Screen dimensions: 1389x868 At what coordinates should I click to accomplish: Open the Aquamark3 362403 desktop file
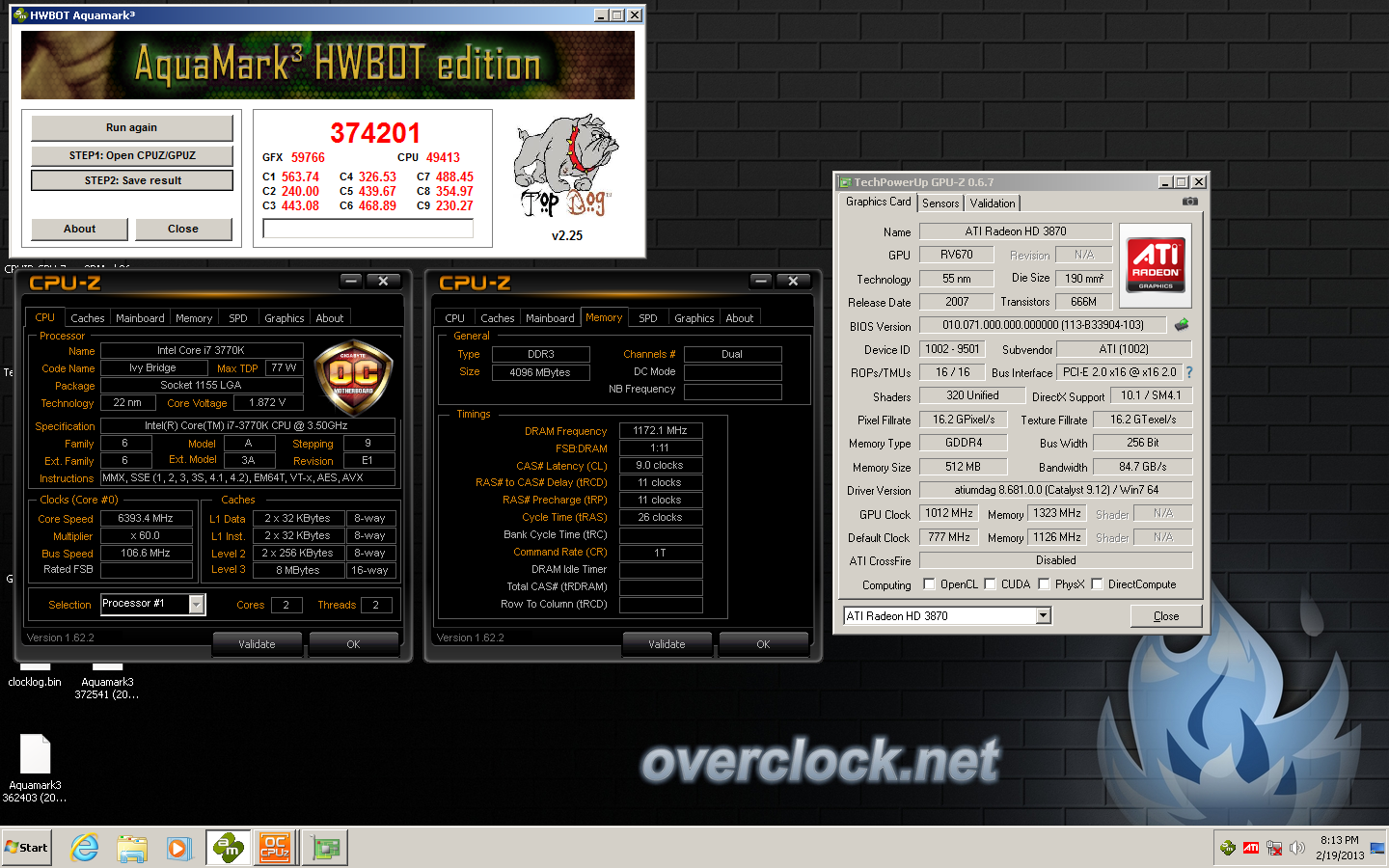coord(35,769)
